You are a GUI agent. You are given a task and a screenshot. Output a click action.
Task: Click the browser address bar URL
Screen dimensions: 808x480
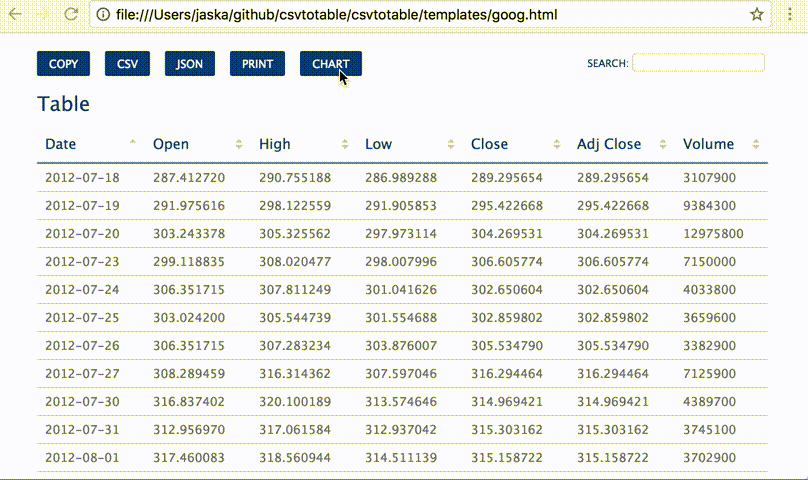336,14
